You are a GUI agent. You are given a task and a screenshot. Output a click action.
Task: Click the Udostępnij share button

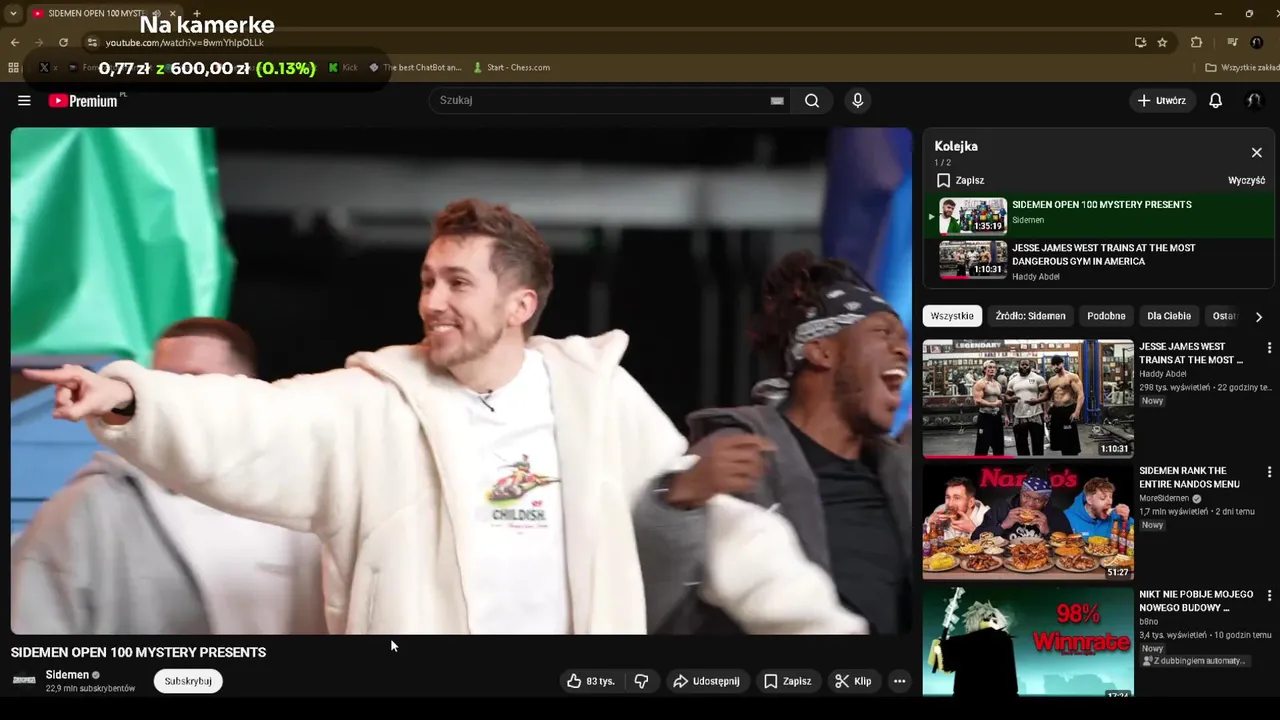pos(708,681)
